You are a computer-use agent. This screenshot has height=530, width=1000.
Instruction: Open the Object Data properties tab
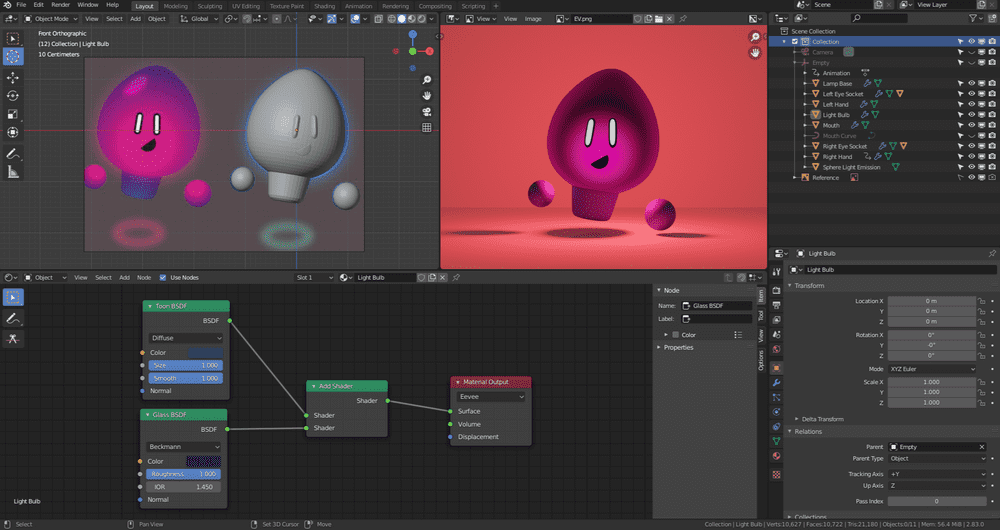tap(776, 441)
